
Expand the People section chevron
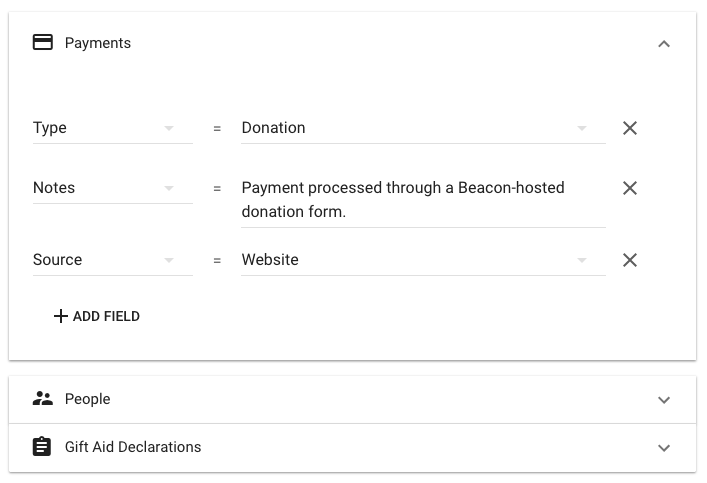664,400
